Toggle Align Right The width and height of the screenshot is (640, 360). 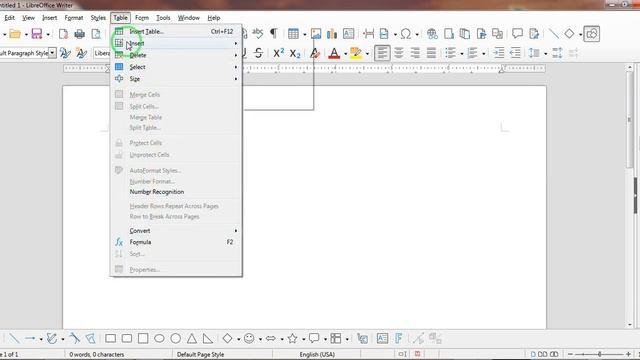pyautogui.click(x=415, y=53)
